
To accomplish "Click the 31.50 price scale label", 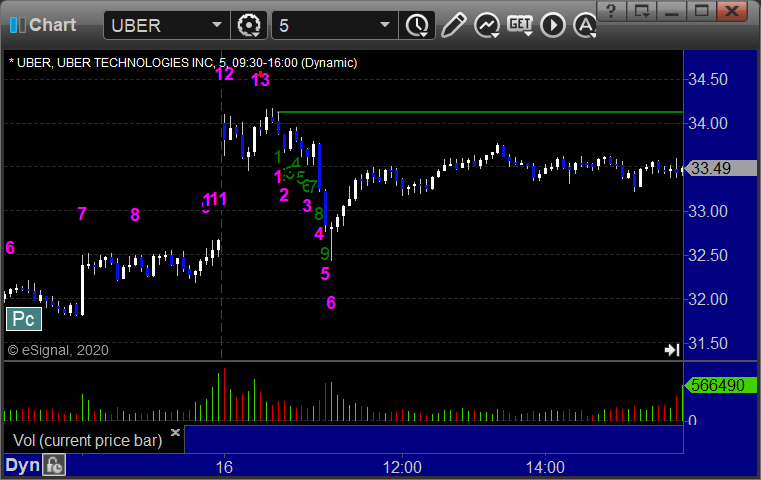I will tap(708, 344).
